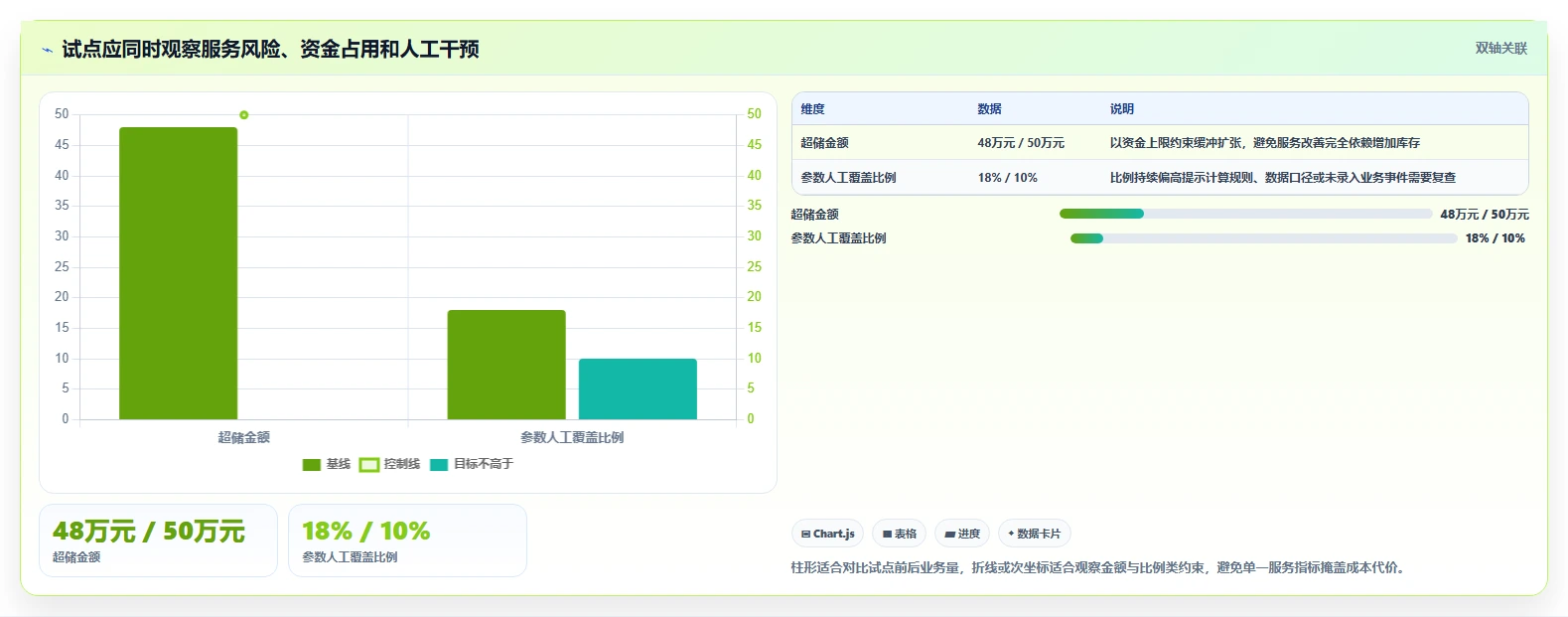Click the lightning icon beside the title
Image resolution: width=1568 pixels, height=617 pixels.
(47, 50)
